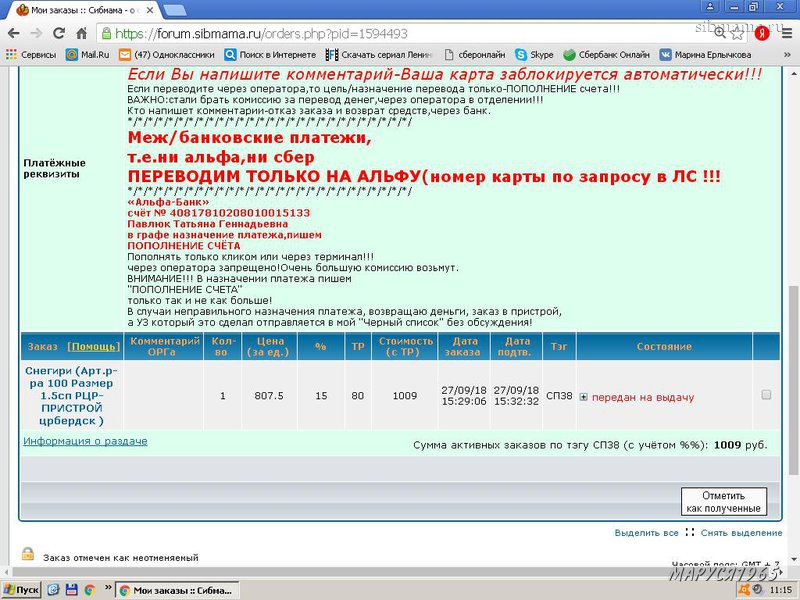Viewport: 800px width, 600px height.
Task: Open the Одноклассники bookmark
Action: point(167,55)
